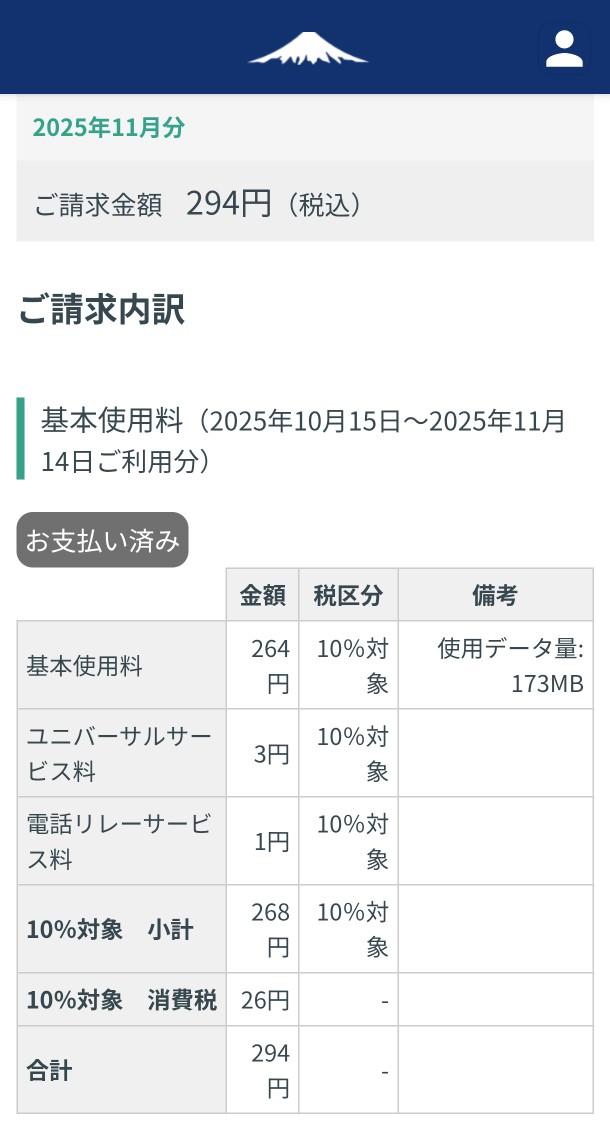Tap the 10%対象 小計 row label
The height and width of the screenshot is (1133, 610).
pos(110,929)
